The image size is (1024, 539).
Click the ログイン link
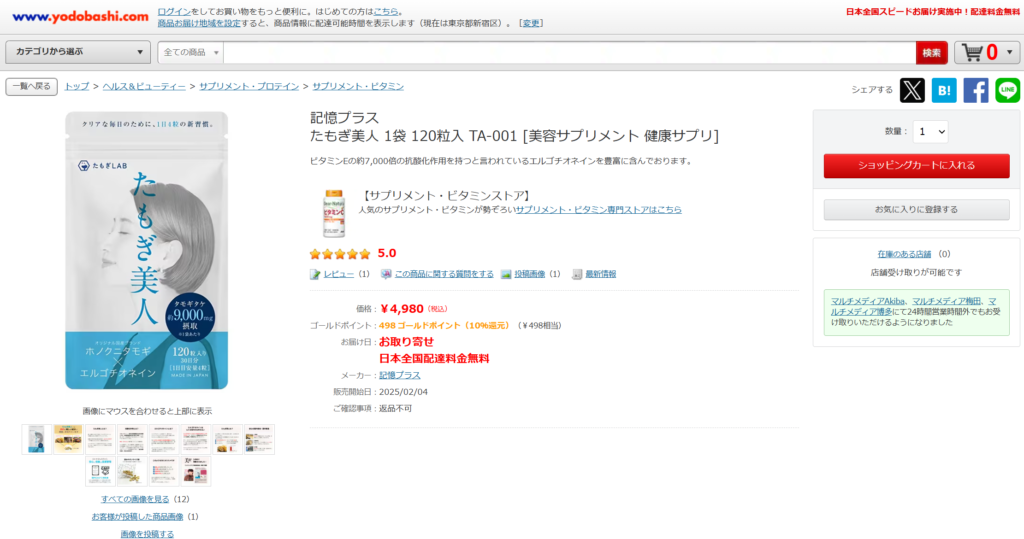(174, 12)
